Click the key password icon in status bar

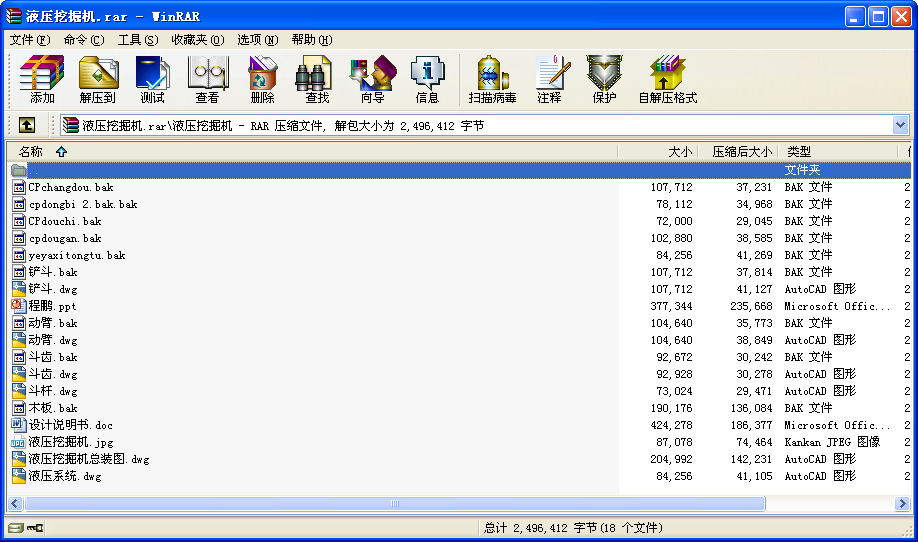pos(35,528)
